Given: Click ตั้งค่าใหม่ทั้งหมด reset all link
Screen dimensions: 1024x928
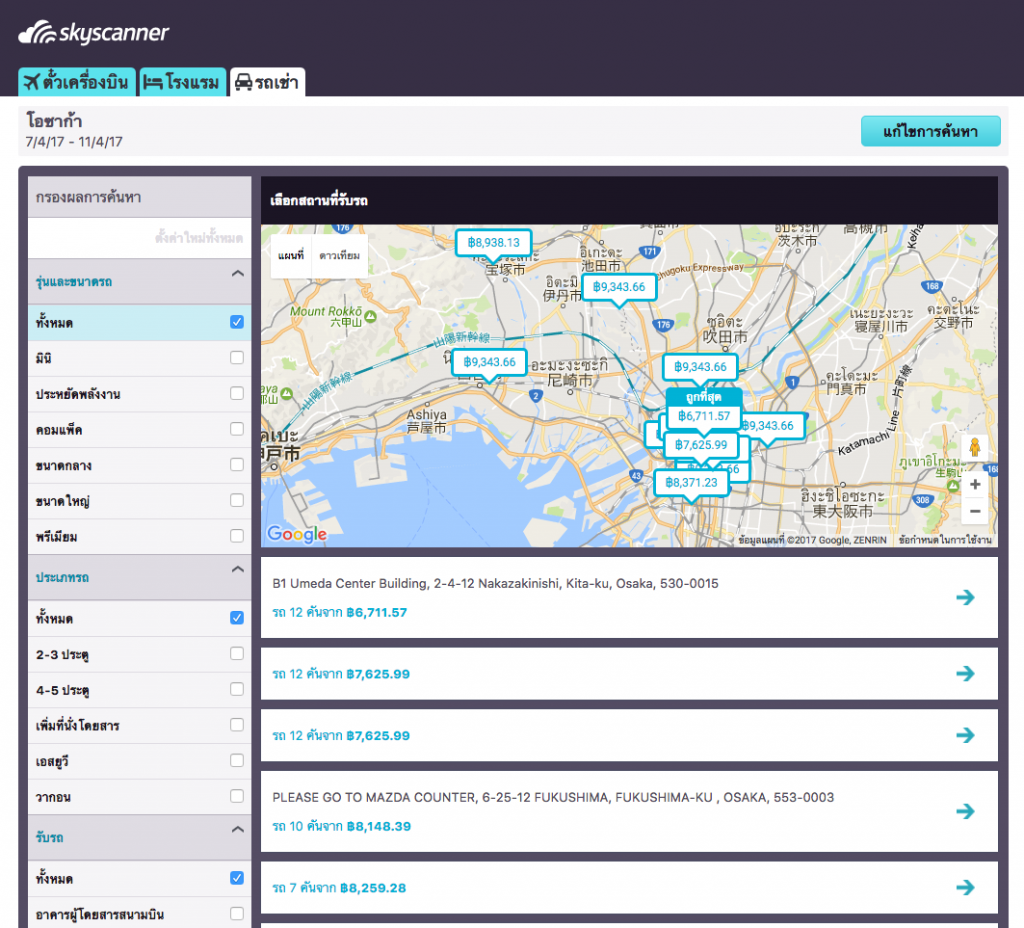Looking at the screenshot, I should point(199,238).
